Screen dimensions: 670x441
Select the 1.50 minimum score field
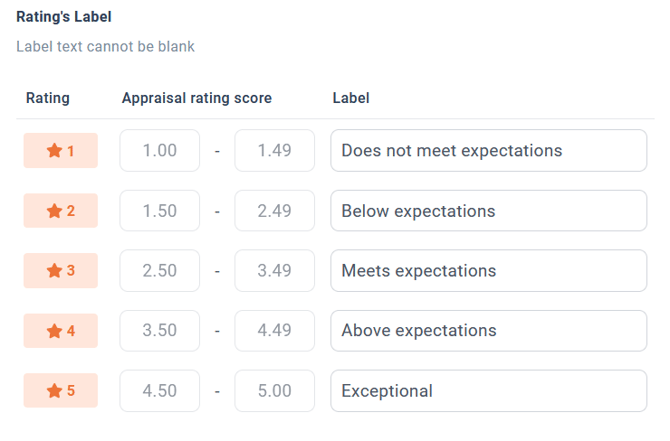159,211
